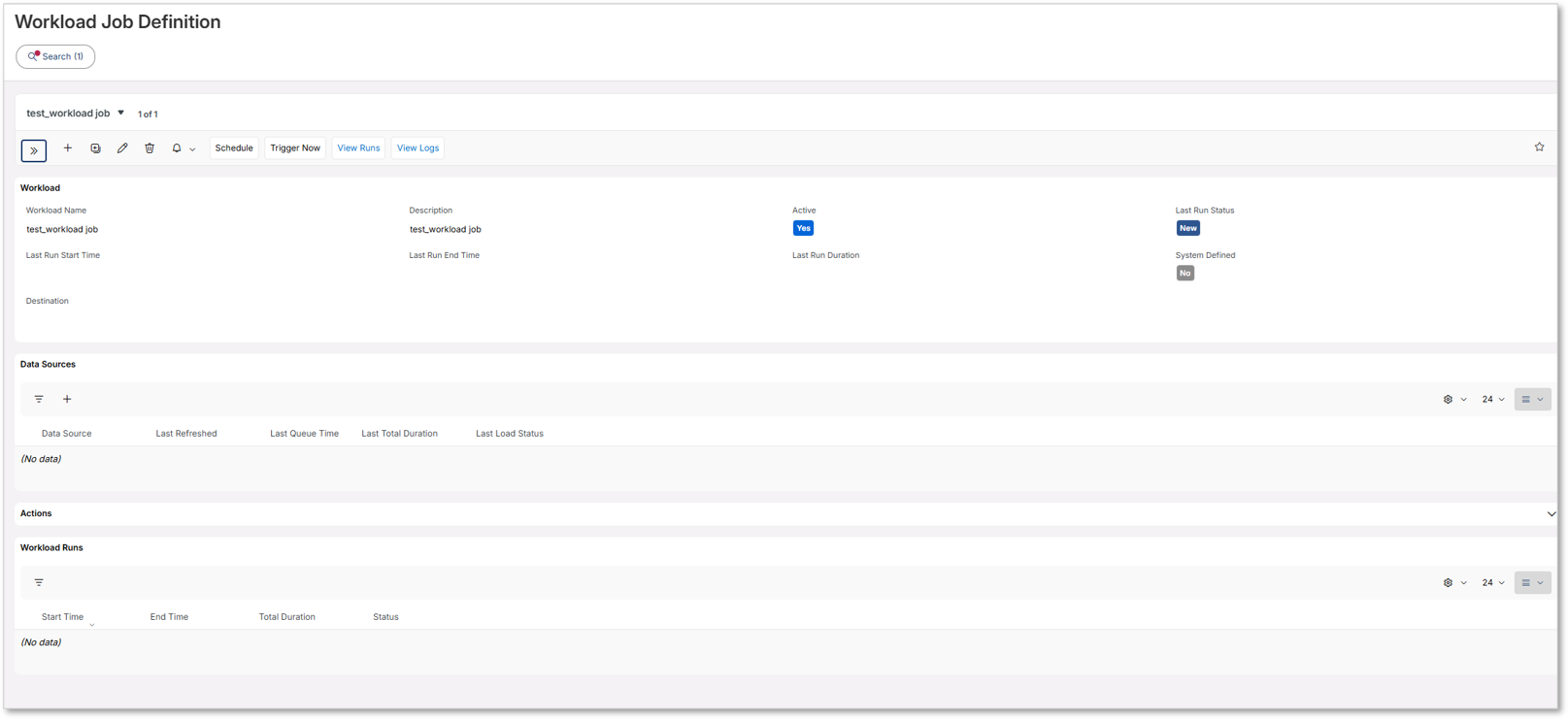The height and width of the screenshot is (719, 1568).
Task: Open the Search (1) filter button
Action: [55, 56]
